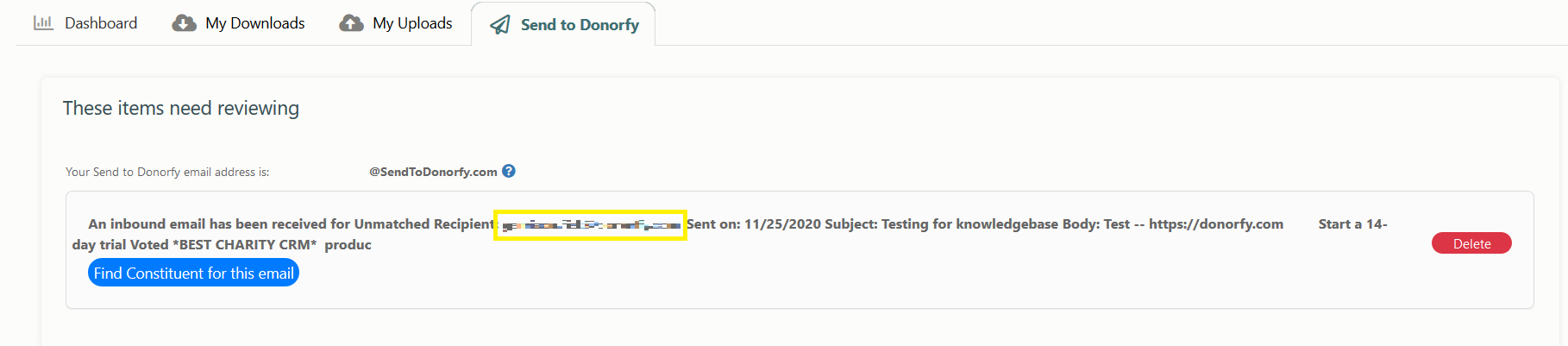Click the 'These items need reviewing' heading
This screenshot has height=346, width=1568.
point(181,108)
